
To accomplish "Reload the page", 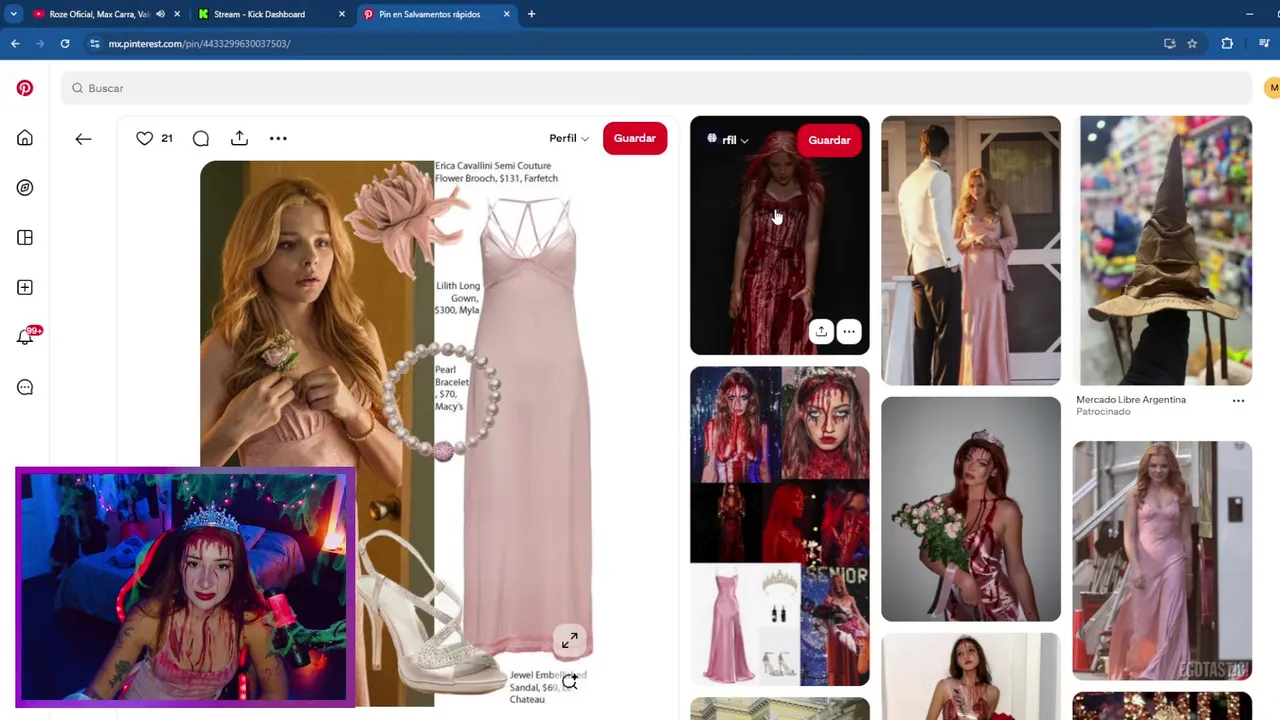I will [x=65, y=43].
